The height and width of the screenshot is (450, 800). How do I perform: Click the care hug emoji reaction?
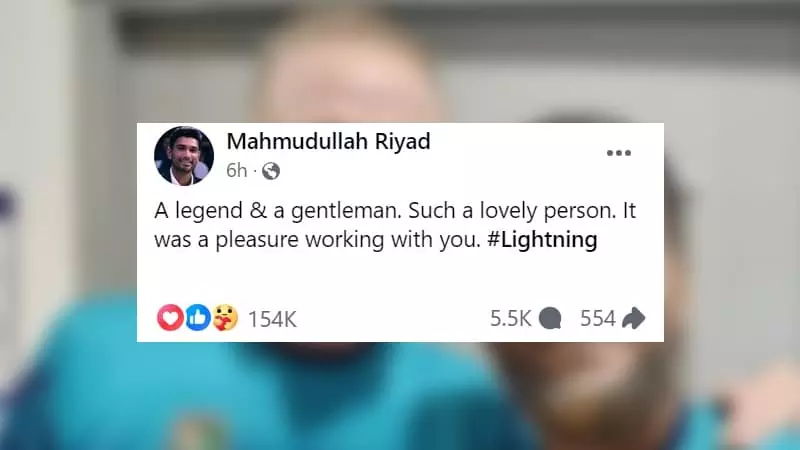coord(225,318)
